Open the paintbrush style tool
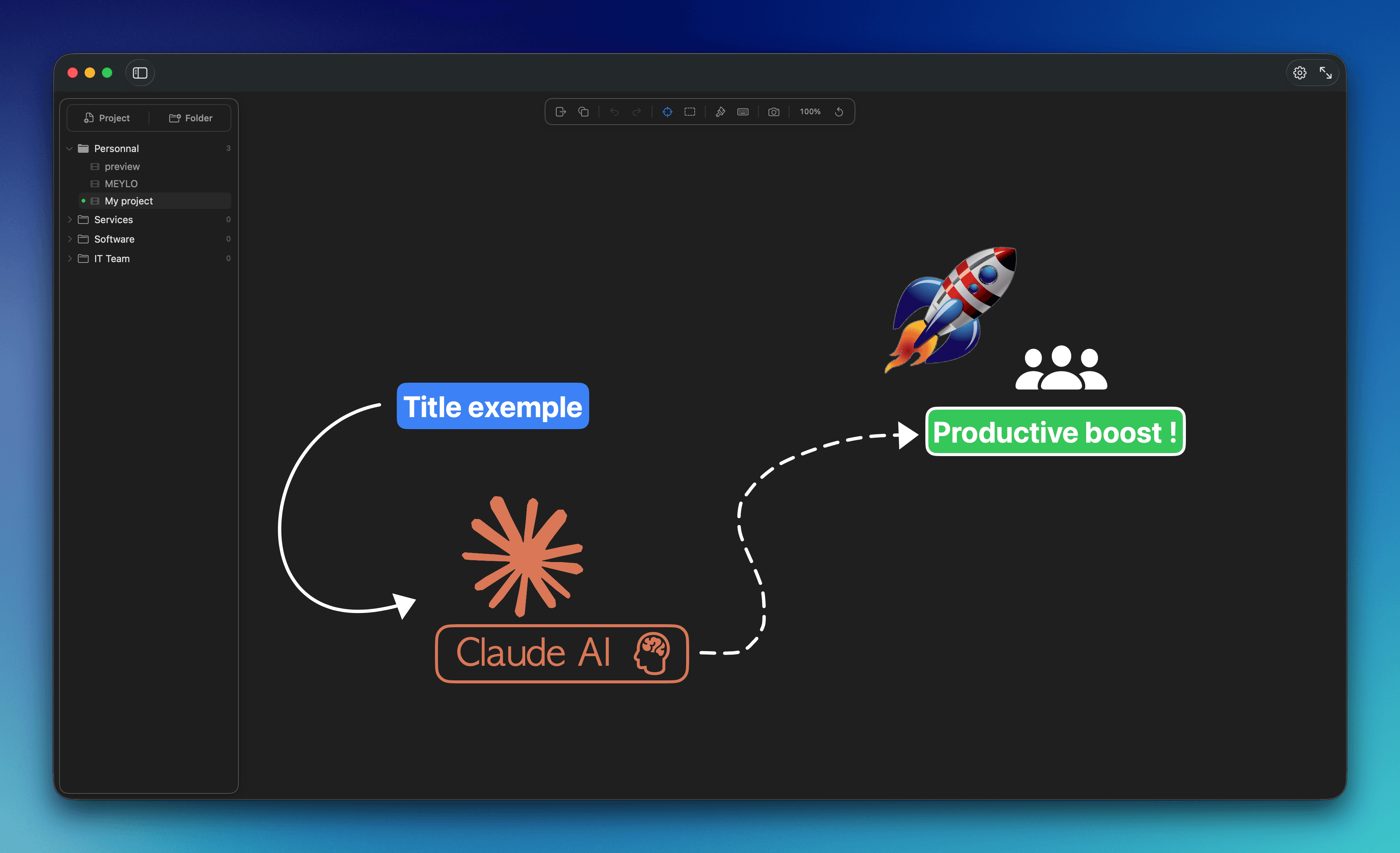Image resolution: width=1400 pixels, height=853 pixels. click(721, 112)
